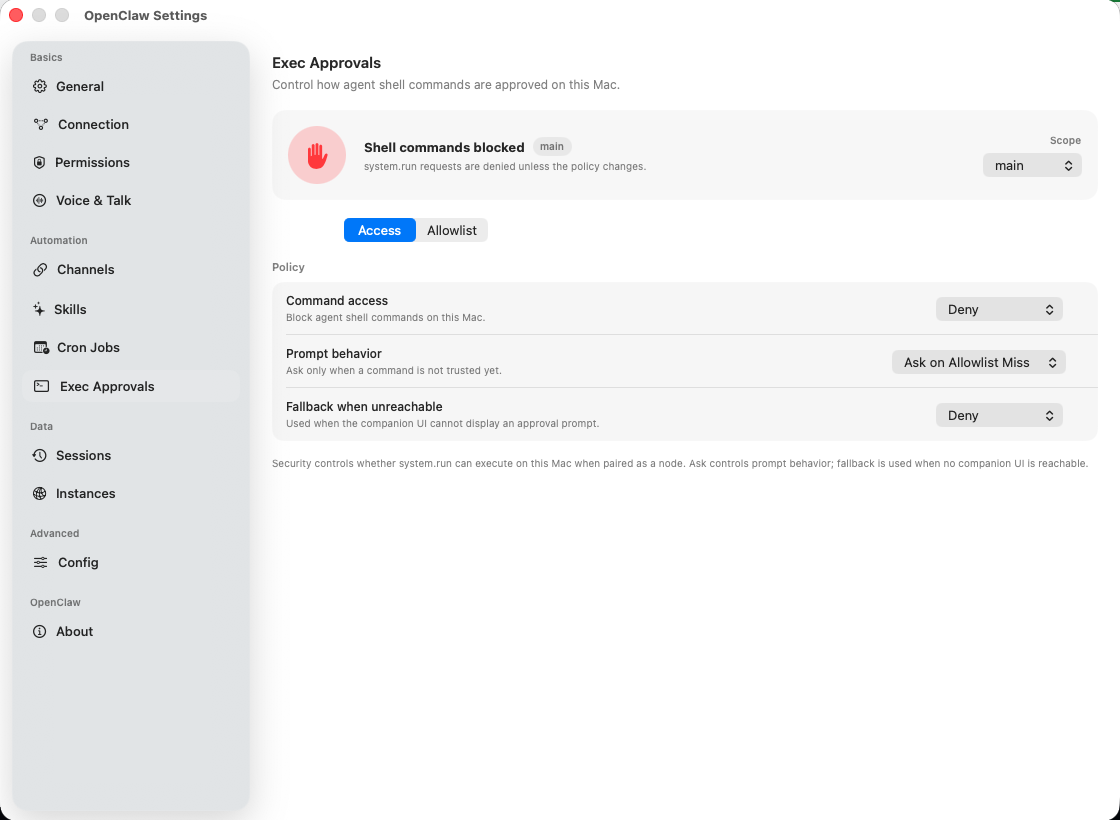The height and width of the screenshot is (820, 1120).
Task: View the About OpenClaw page
Action: [131, 631]
